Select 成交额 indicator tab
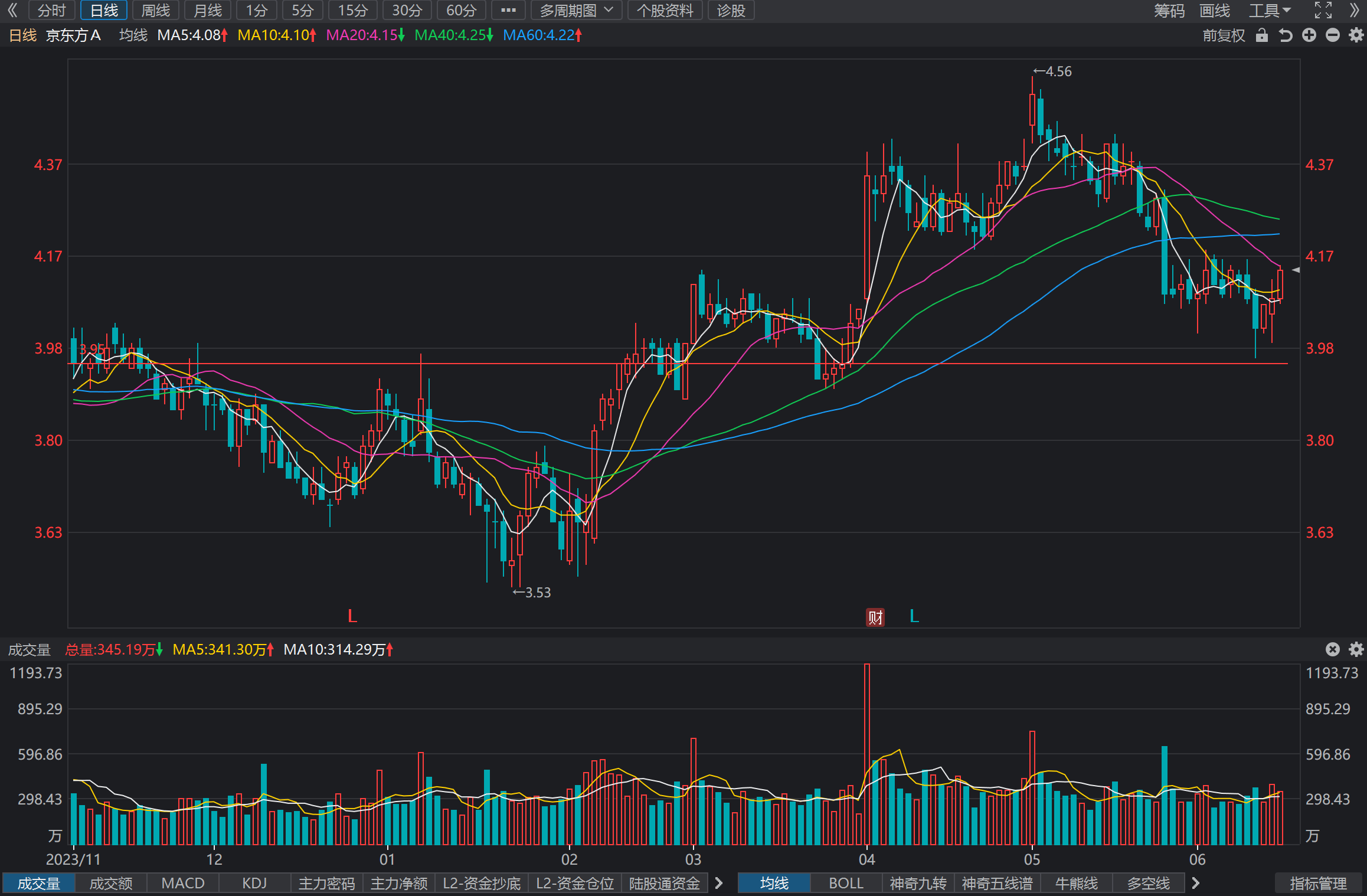This screenshot has width=1367, height=896. click(111, 884)
